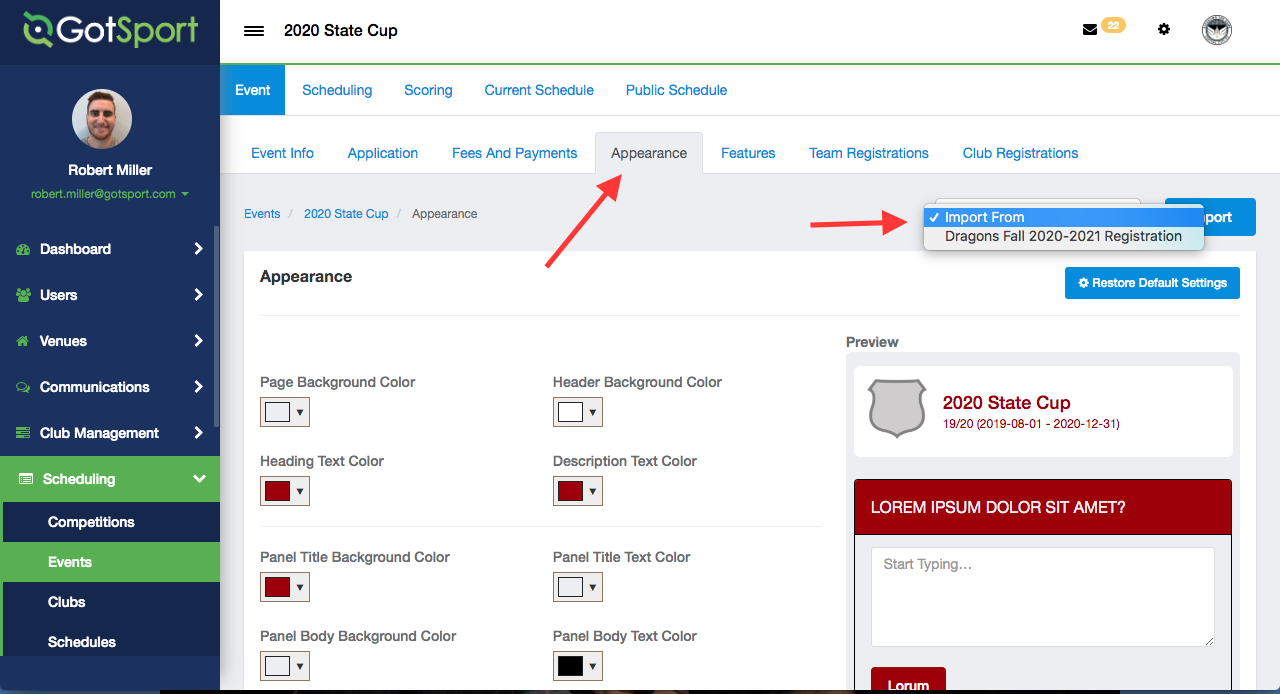Click the Scheduling sidebar icon
Viewport: 1280px width, 694px height.
pos(26,479)
